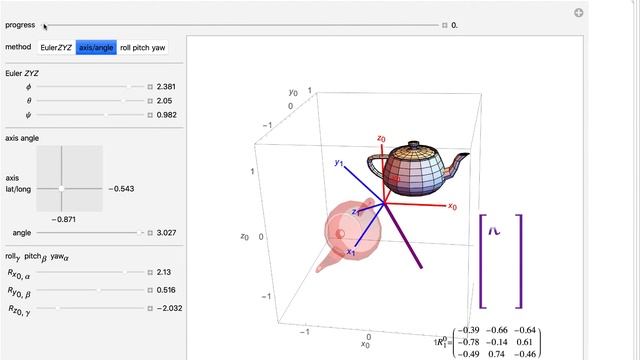The height and width of the screenshot is (360, 640).
Task: Expand the progress slider controls
Action: (444, 25)
